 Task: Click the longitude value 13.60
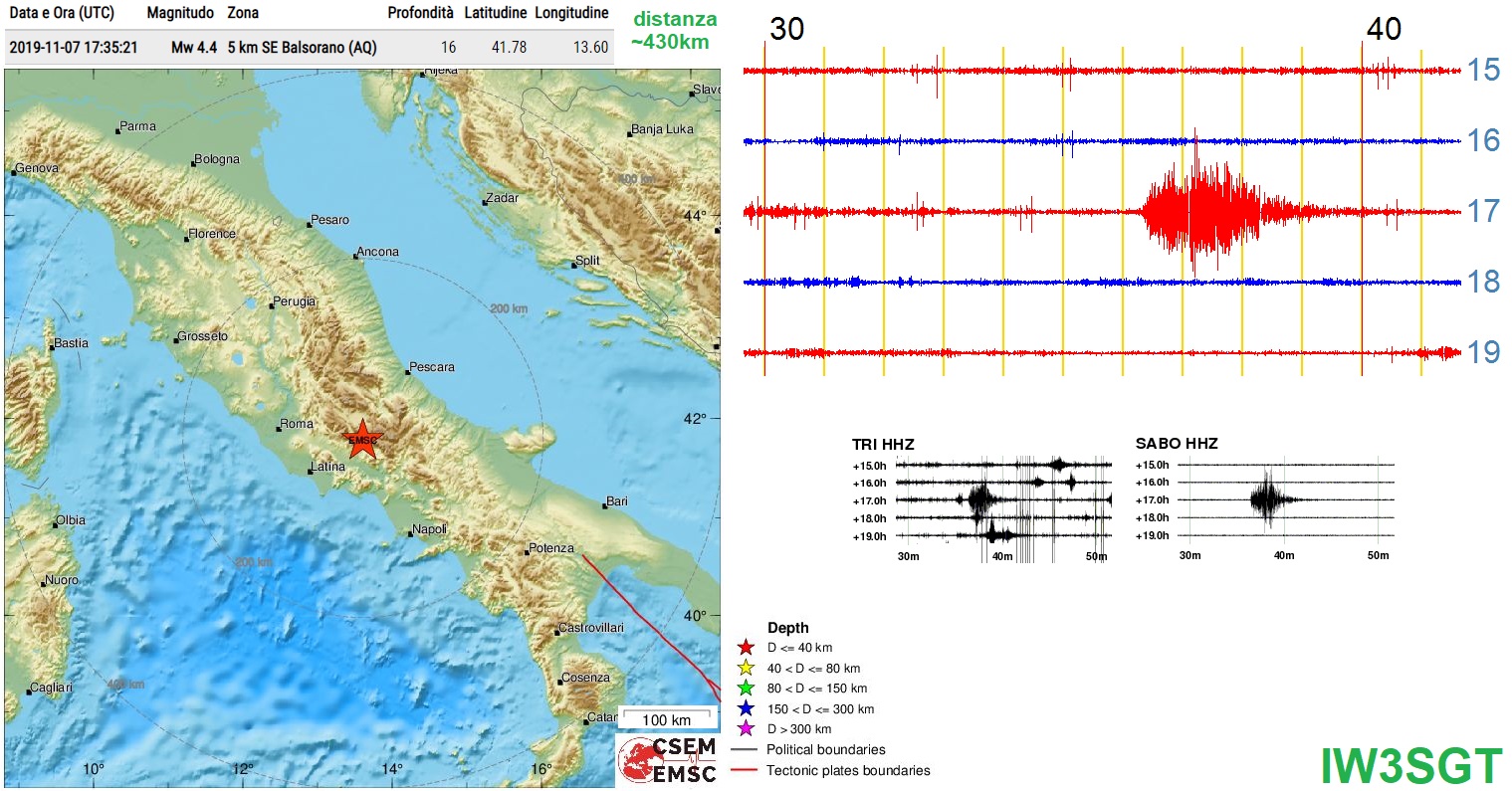pyautogui.click(x=591, y=47)
